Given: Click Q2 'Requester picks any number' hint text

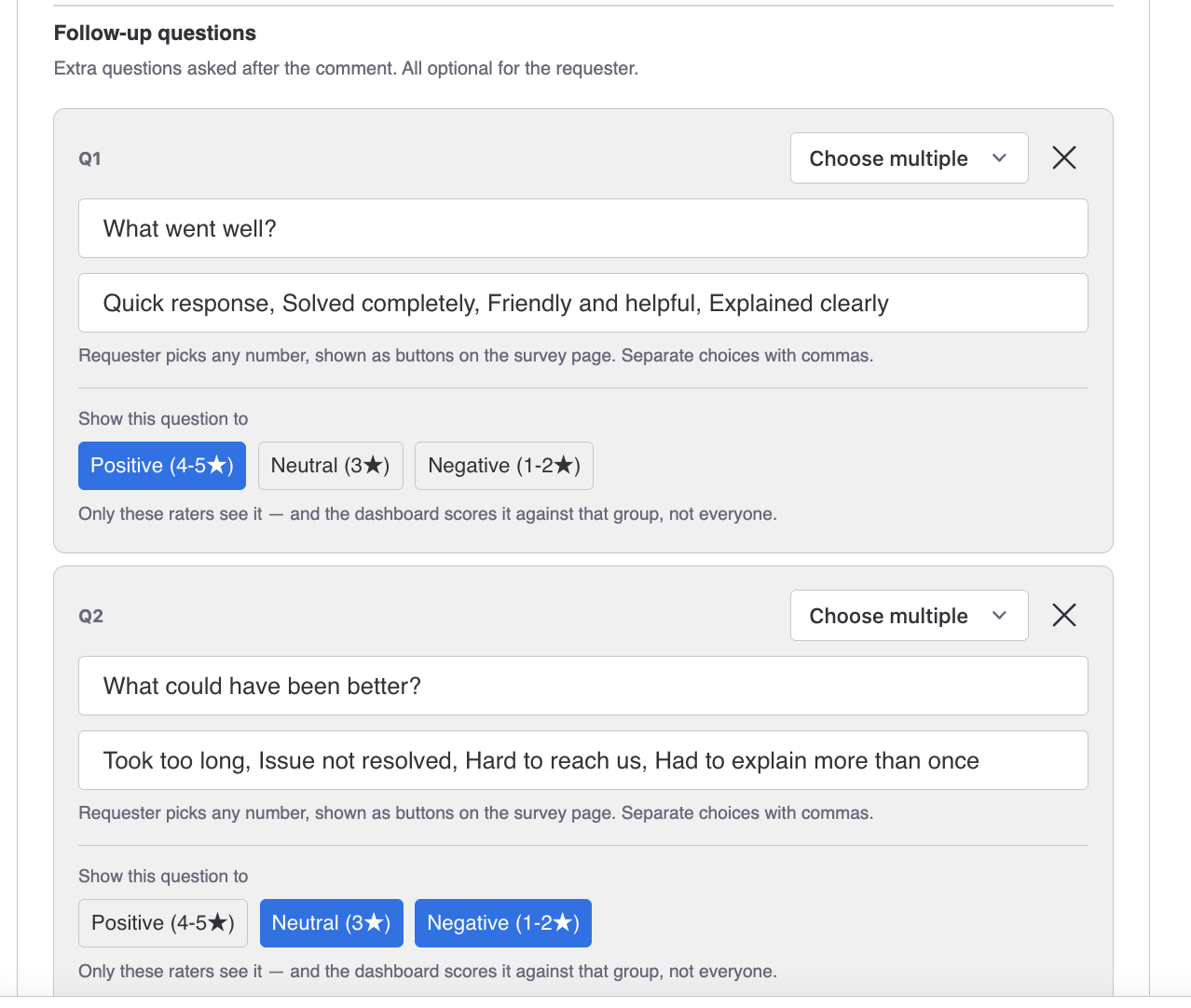Looking at the screenshot, I should tap(475, 813).
